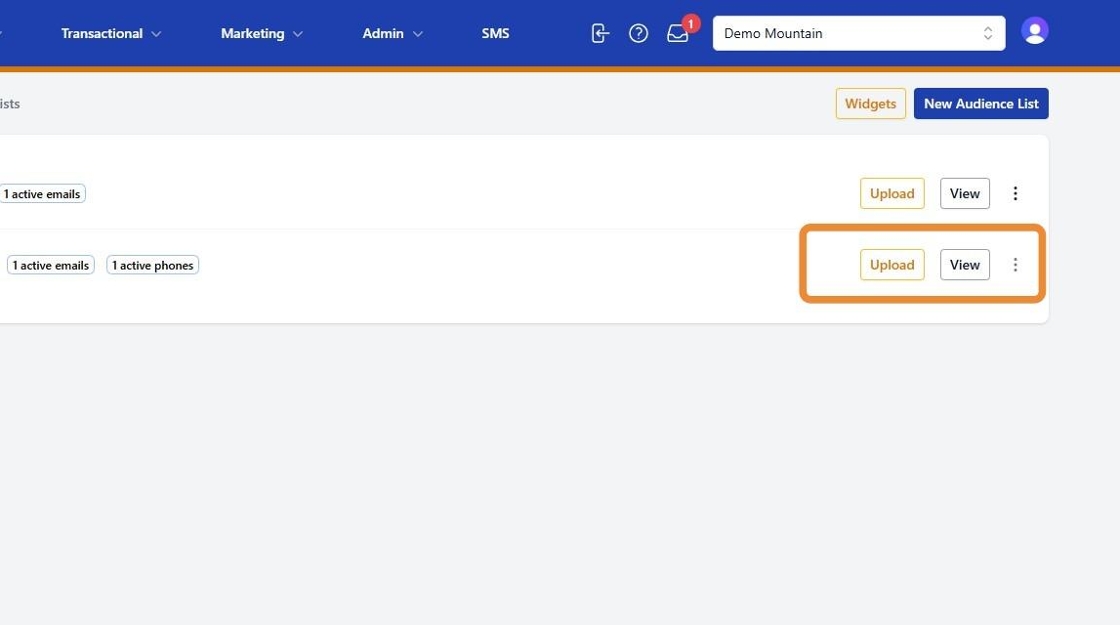Click the 1 active phones tag
Viewport: 1120px width, 625px height.
point(152,265)
